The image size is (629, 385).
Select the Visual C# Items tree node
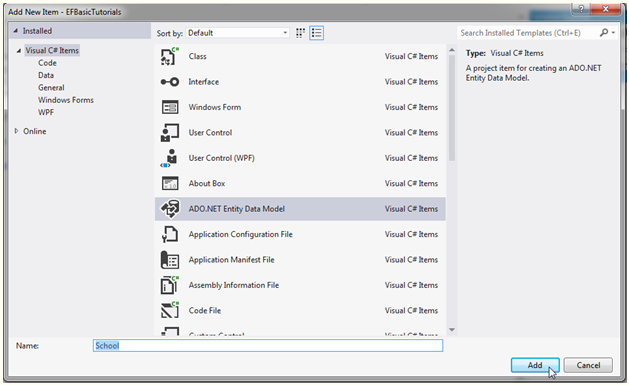pos(52,51)
